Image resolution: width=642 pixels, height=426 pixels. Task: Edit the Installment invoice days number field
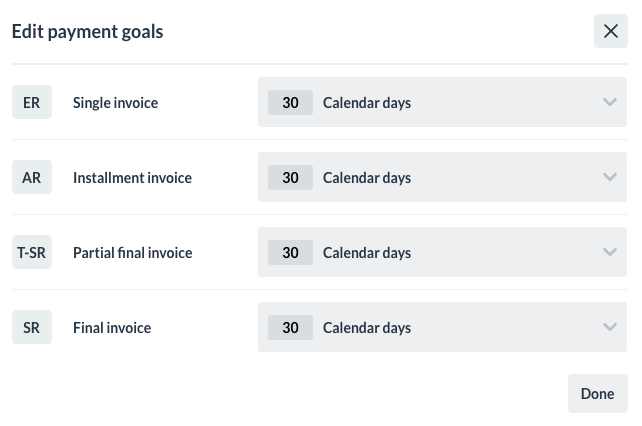click(290, 178)
